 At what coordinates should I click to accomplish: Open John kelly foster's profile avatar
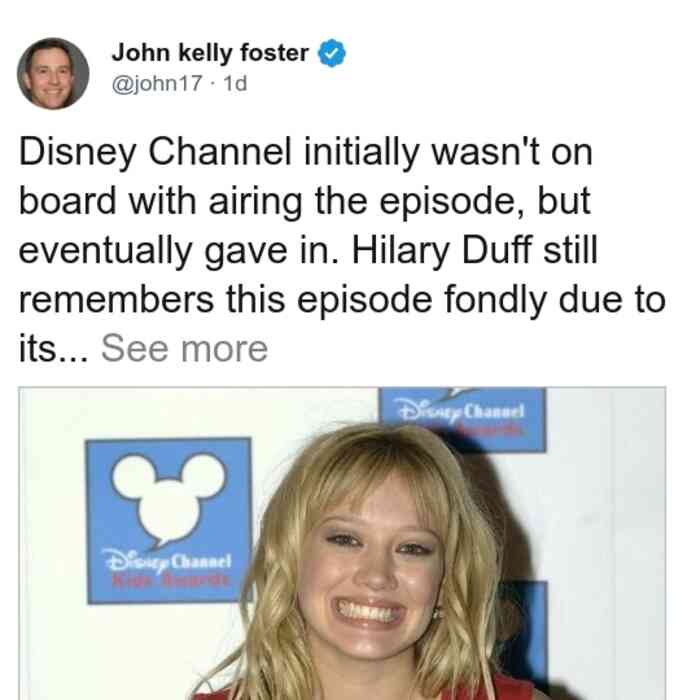pos(53,74)
